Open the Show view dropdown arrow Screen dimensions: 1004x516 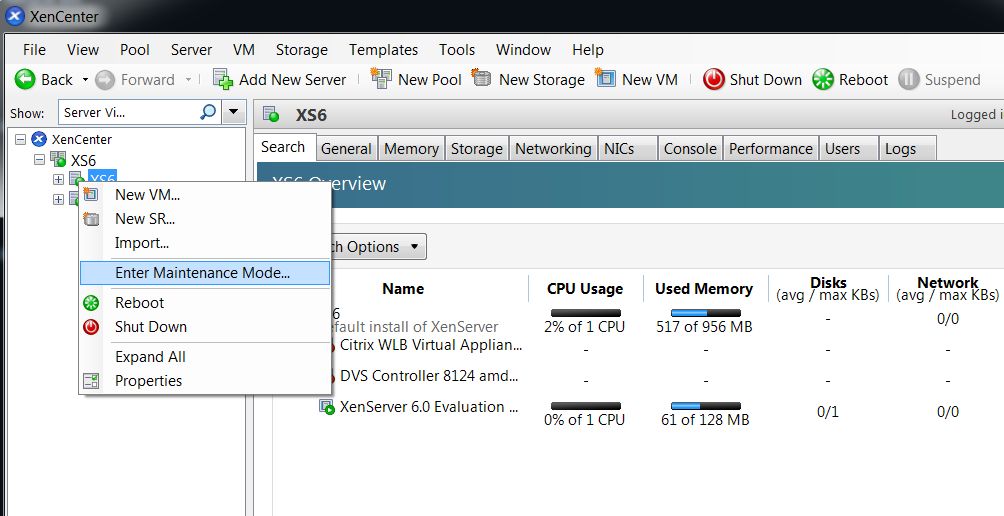point(234,113)
